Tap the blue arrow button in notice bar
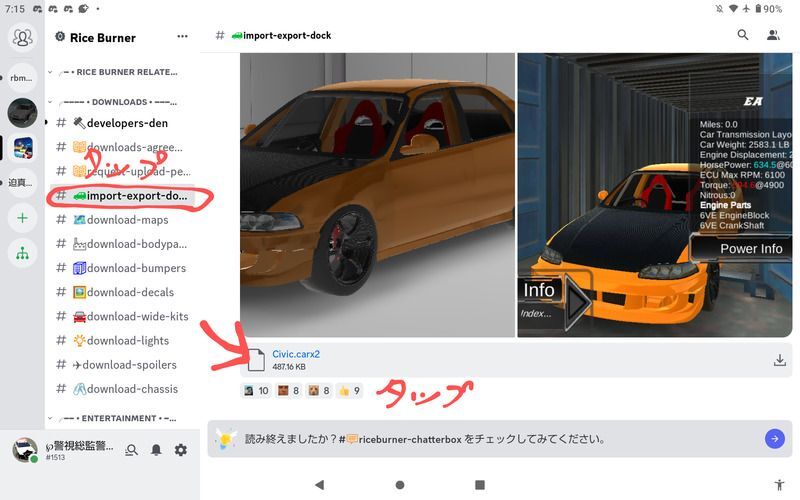Image resolution: width=800 pixels, height=500 pixels. tap(774, 438)
